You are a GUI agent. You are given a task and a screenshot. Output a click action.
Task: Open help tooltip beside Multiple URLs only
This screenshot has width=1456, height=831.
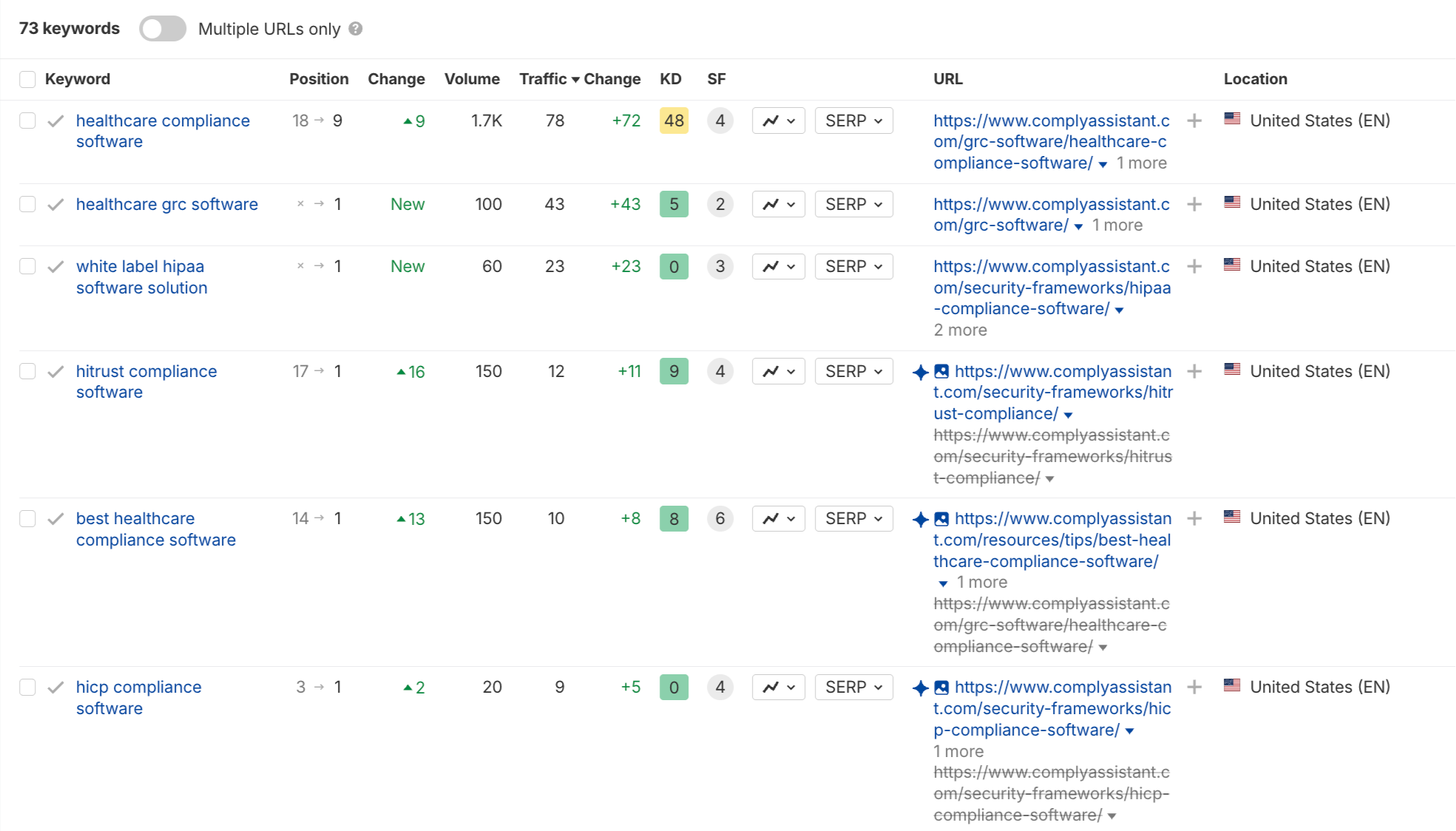pyautogui.click(x=356, y=29)
